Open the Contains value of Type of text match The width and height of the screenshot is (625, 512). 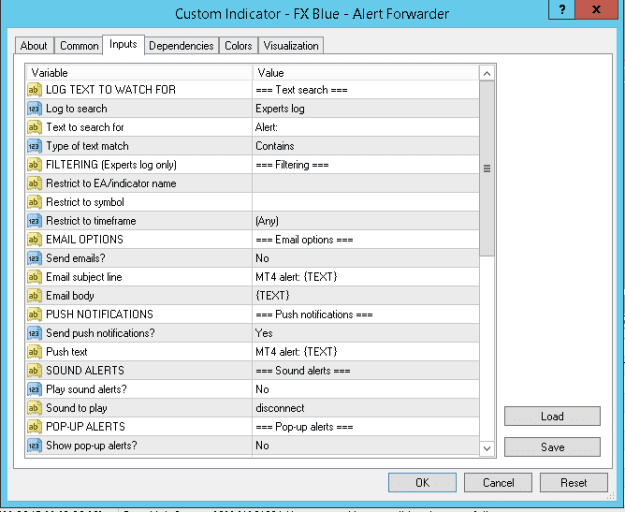[366, 146]
